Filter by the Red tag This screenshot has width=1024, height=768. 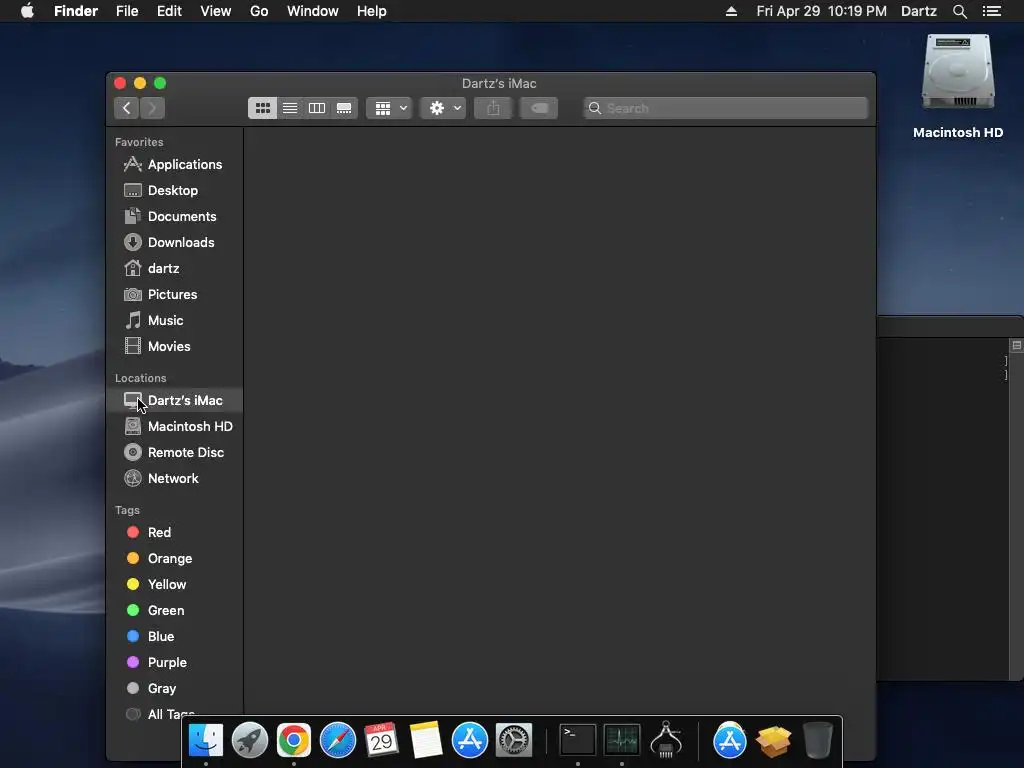pyautogui.click(x=174, y=532)
